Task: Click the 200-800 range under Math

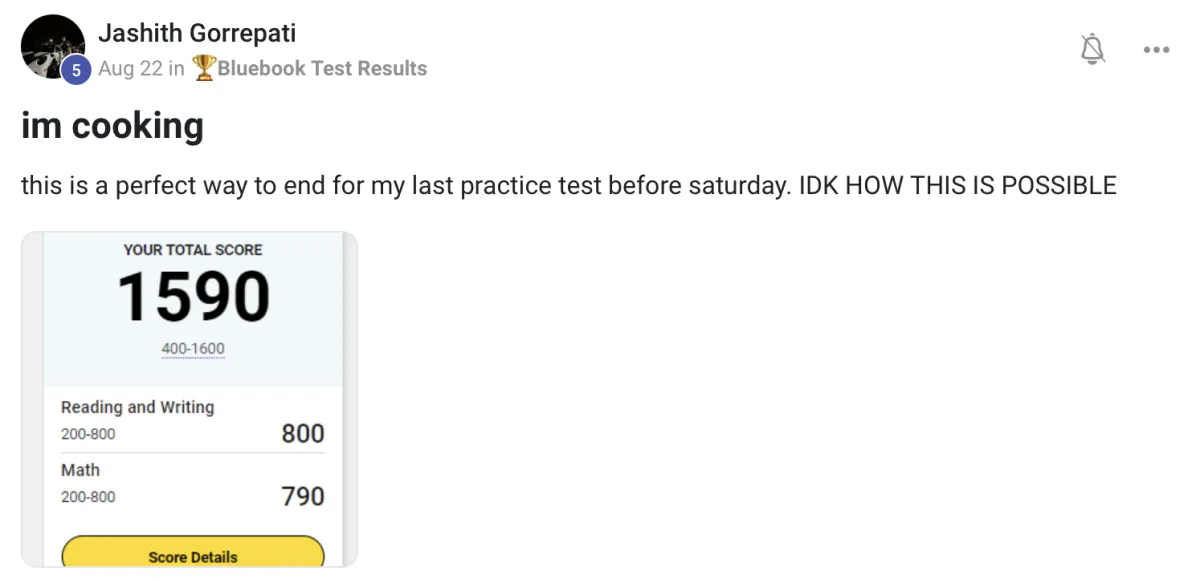Action: [88, 497]
